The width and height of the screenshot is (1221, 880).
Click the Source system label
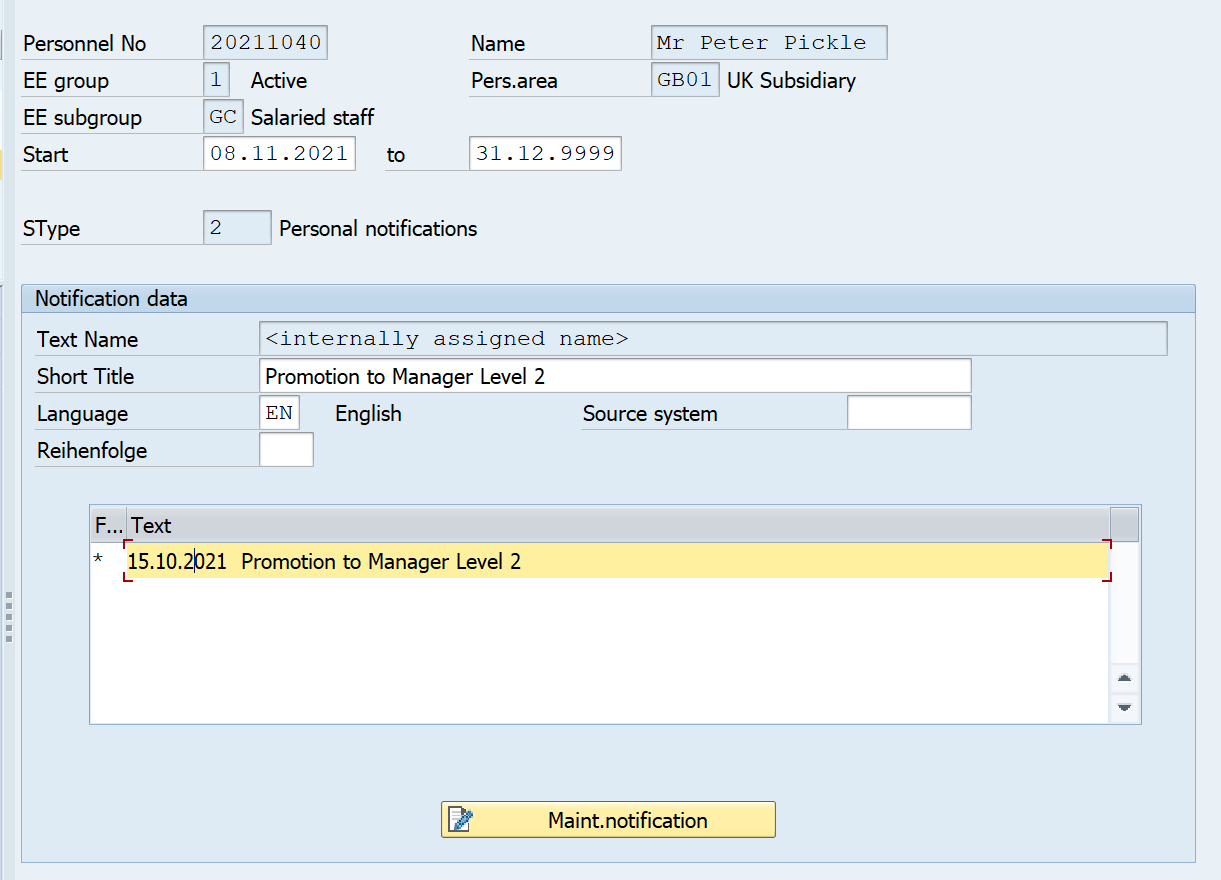(x=650, y=413)
